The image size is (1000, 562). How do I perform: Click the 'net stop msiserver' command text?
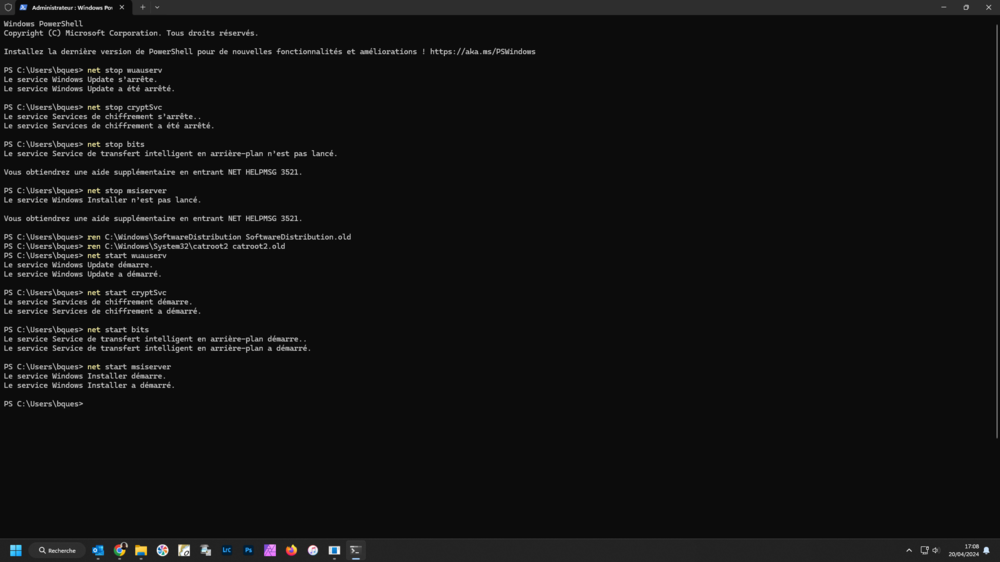tap(127, 191)
